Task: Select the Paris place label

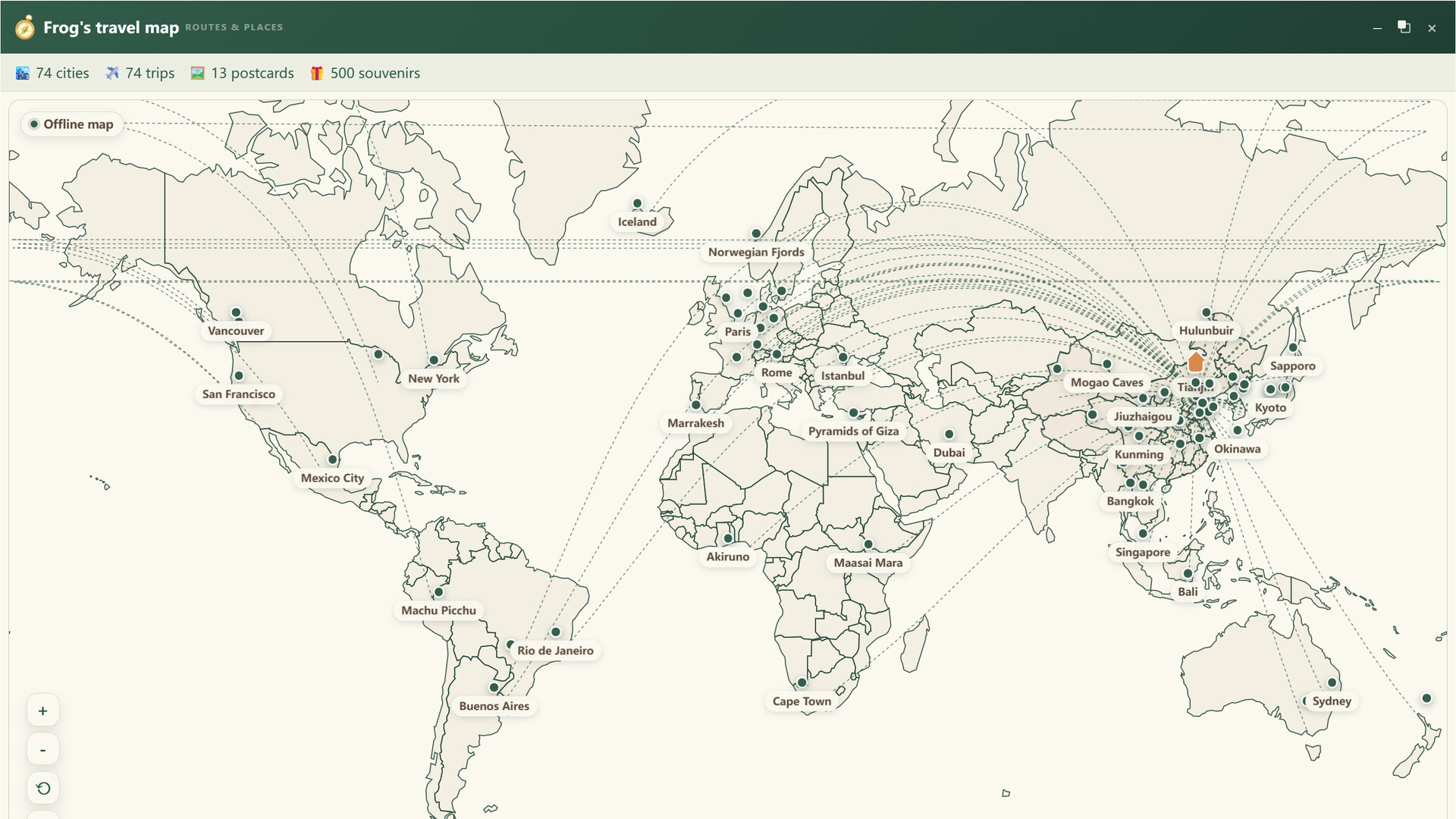Action: click(x=737, y=332)
